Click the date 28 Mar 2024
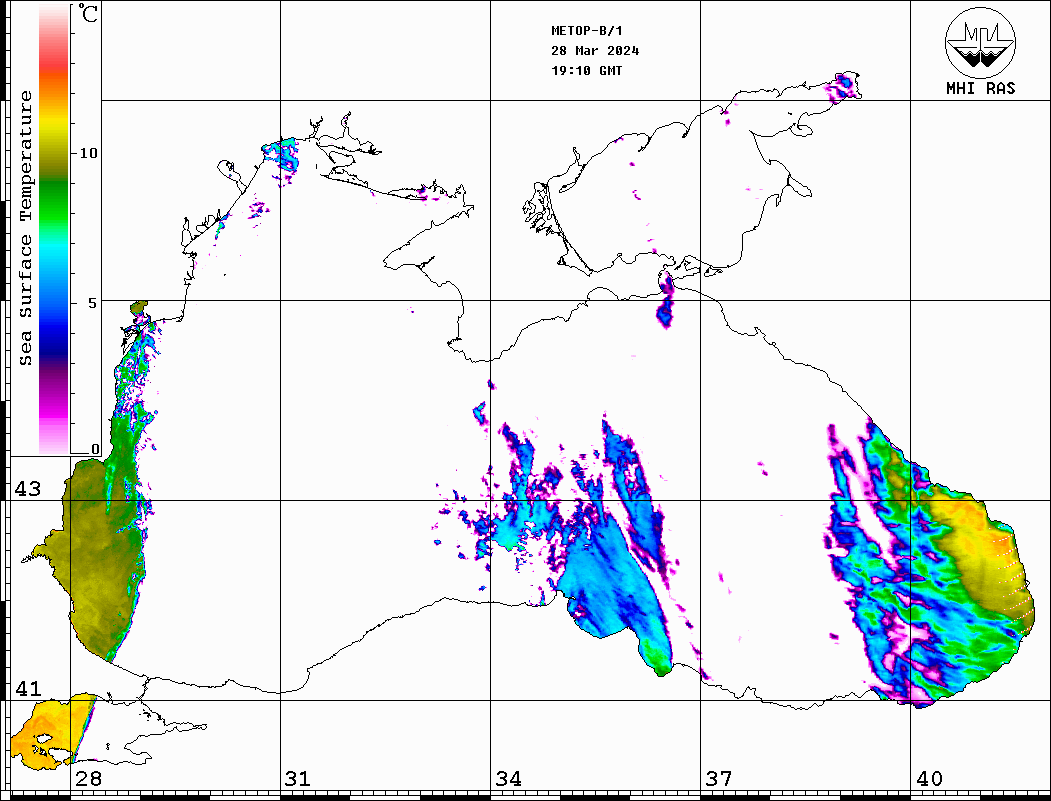 595,51
